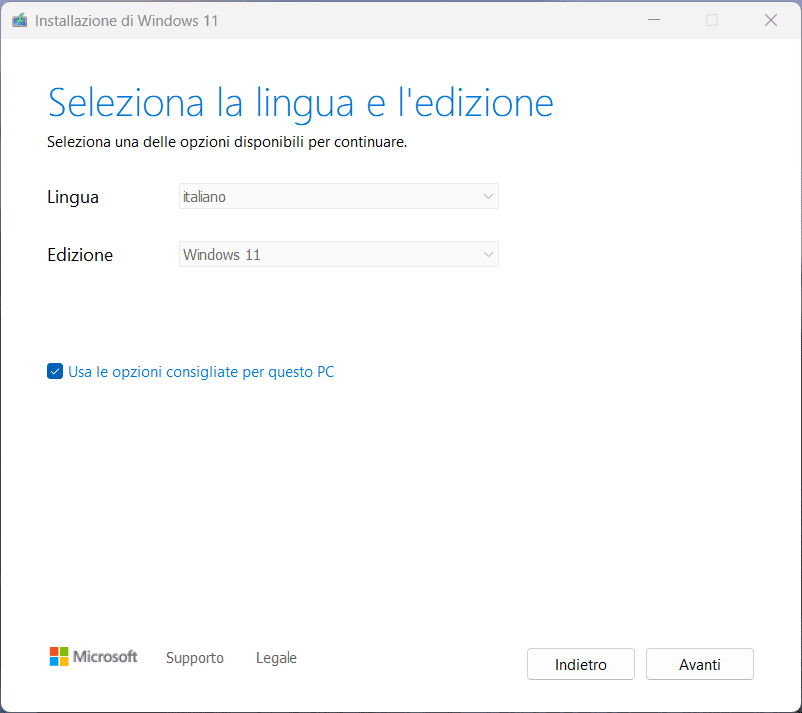Click the 'Seleziona la lingua e l'edizione' heading
This screenshot has height=713, width=802.
[x=300, y=103]
